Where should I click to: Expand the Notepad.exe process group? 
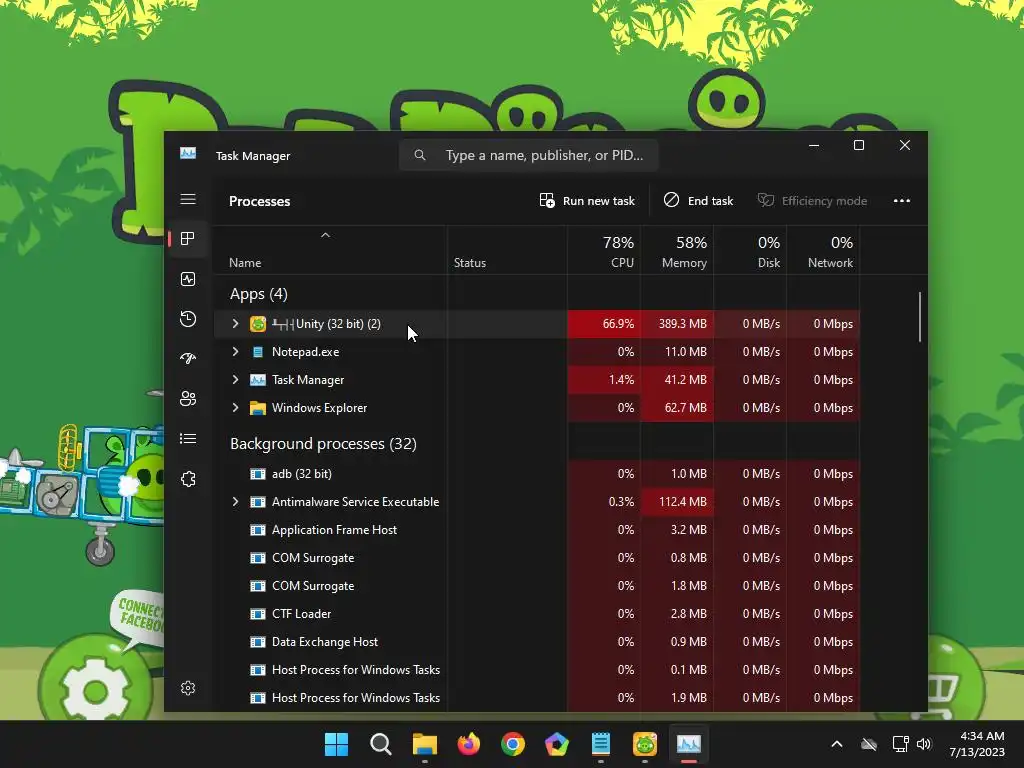pos(236,352)
